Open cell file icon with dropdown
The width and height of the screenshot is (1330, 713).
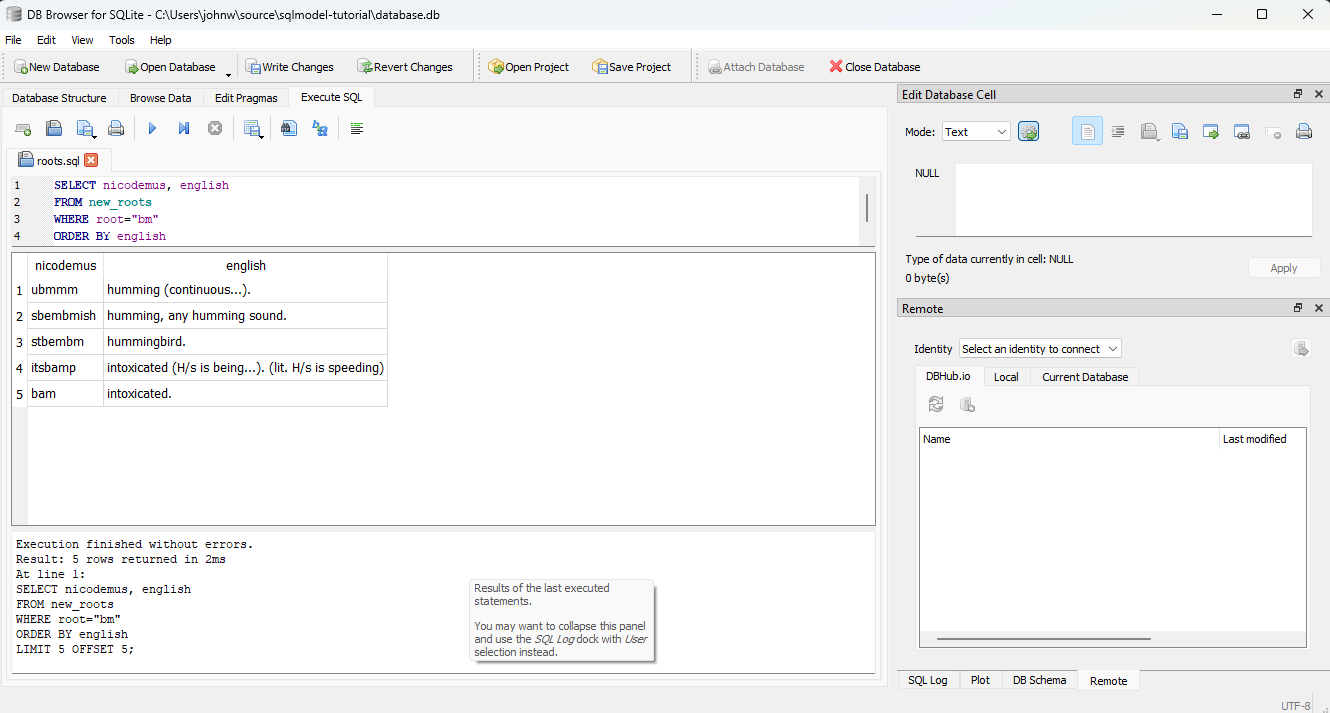point(1151,131)
